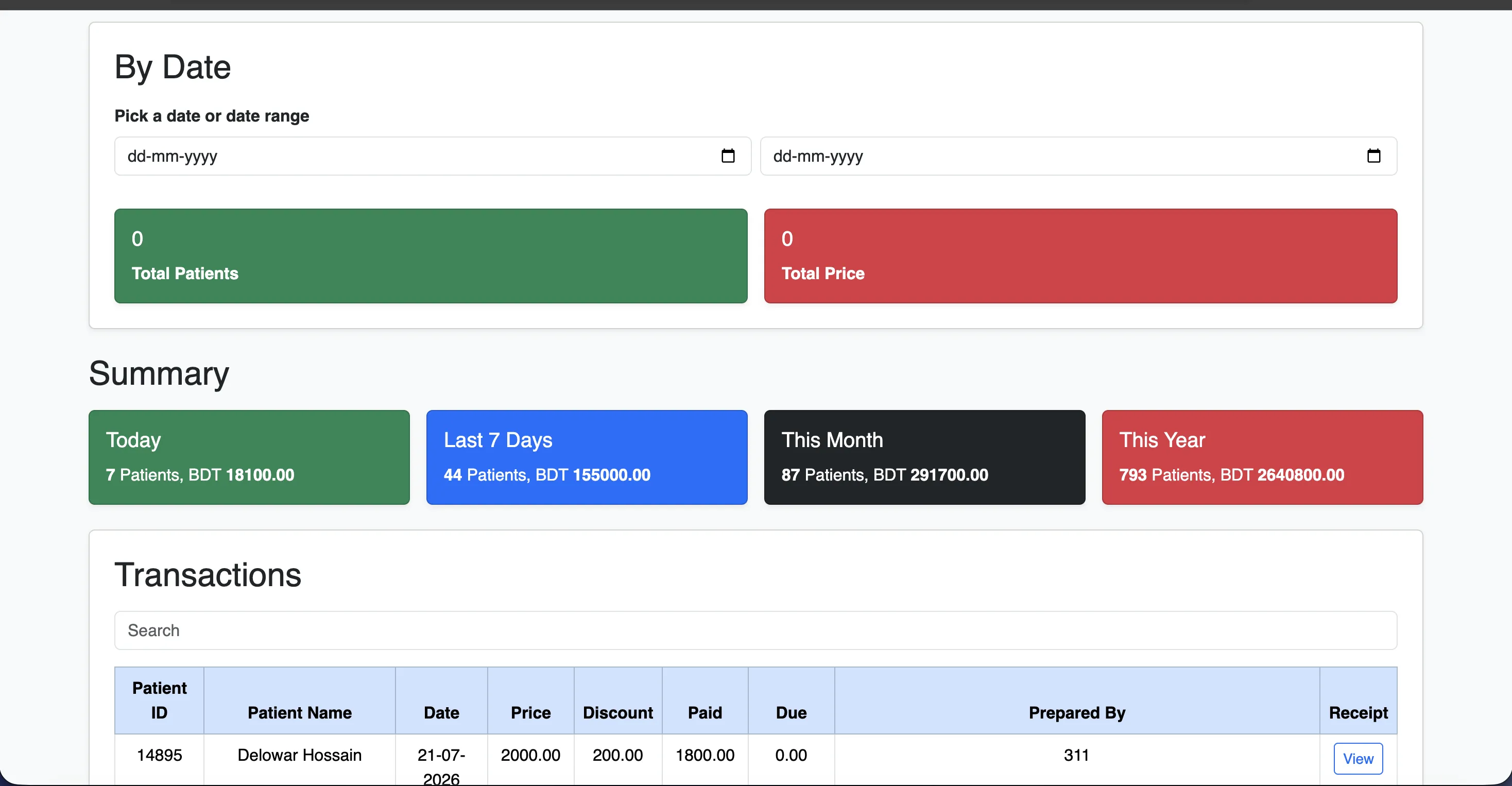Click the Due column header
The image size is (1512, 786).
click(x=791, y=700)
